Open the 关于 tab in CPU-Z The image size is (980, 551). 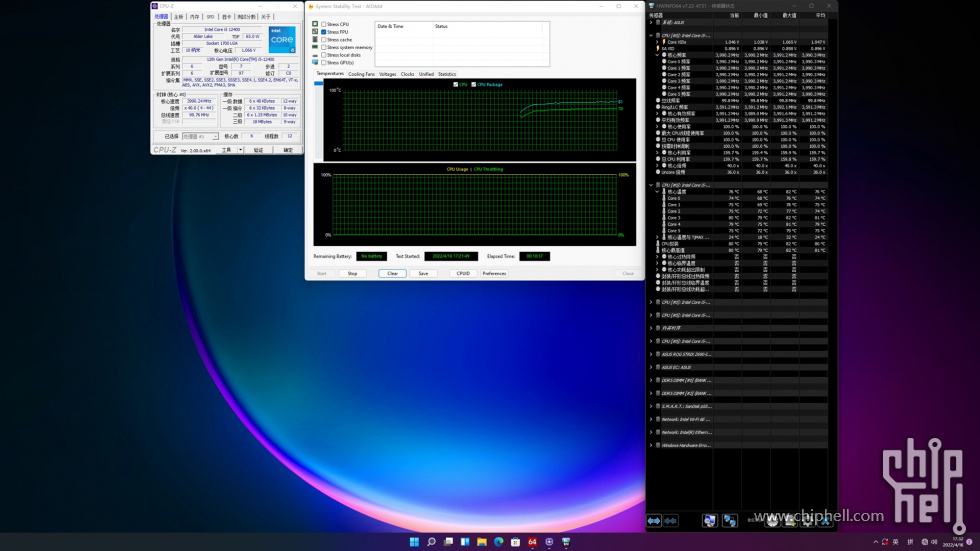pos(266,17)
